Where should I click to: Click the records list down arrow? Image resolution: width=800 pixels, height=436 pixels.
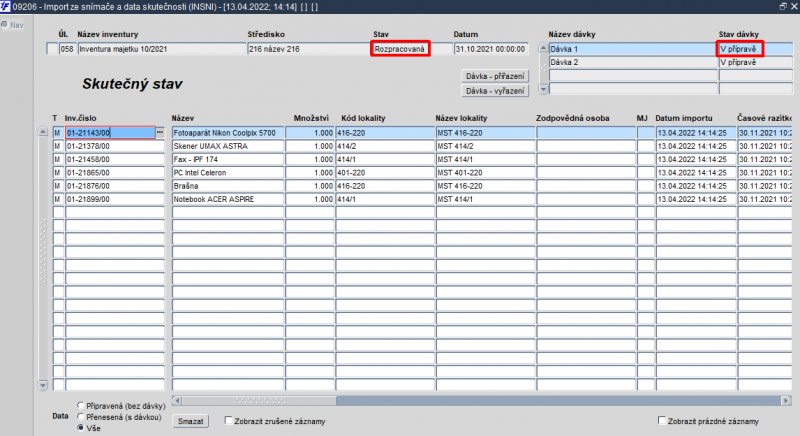43,385
